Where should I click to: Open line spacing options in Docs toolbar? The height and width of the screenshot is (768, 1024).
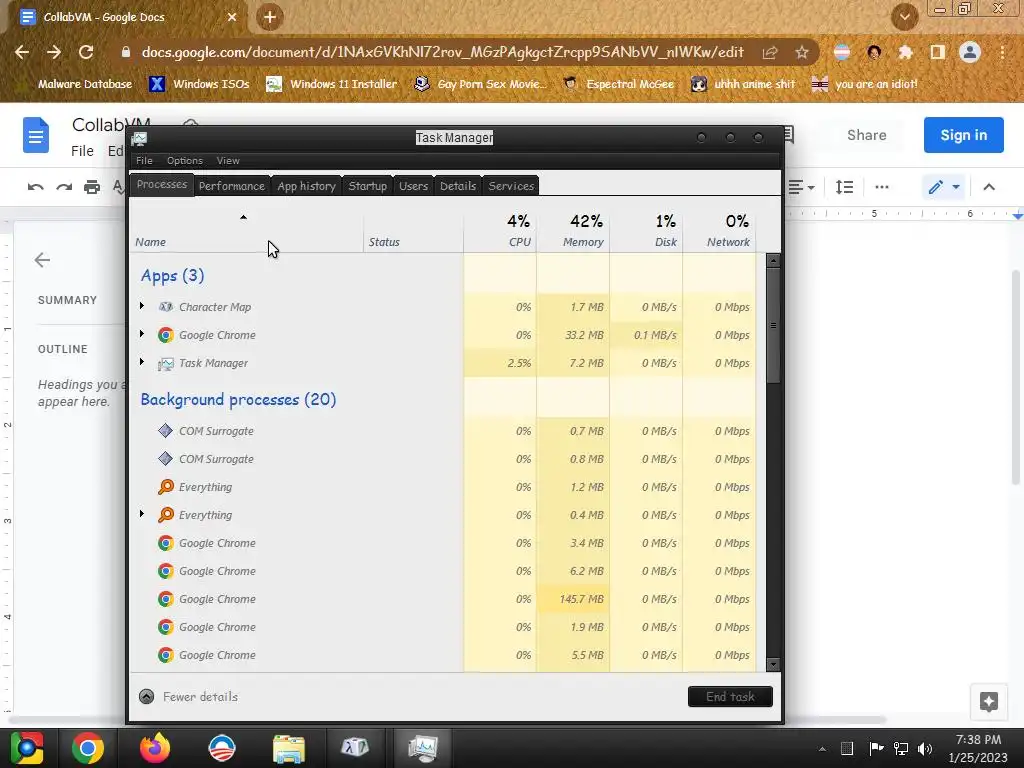pos(844,187)
